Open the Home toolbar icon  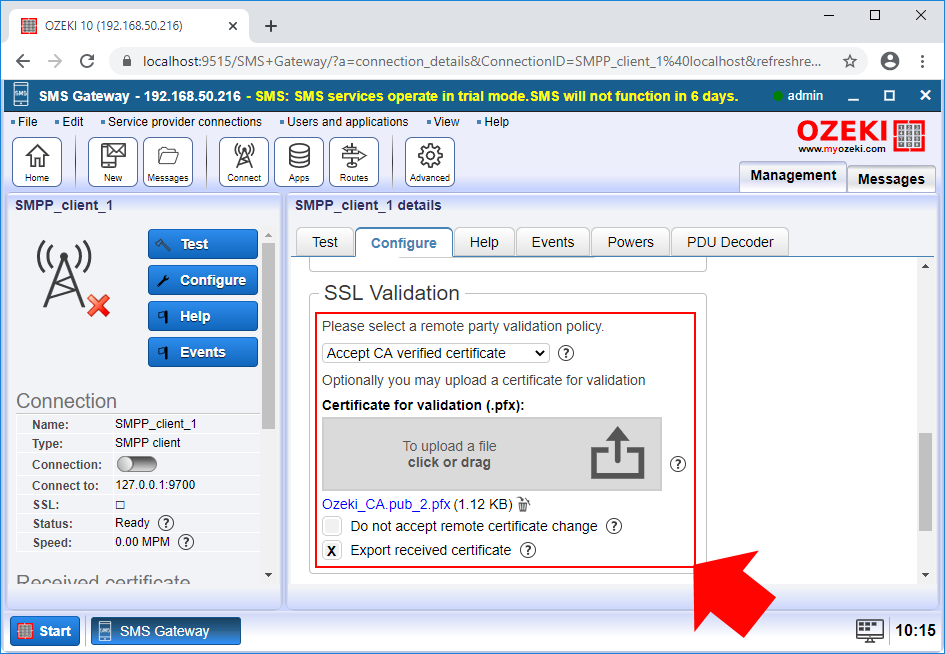click(x=37, y=162)
